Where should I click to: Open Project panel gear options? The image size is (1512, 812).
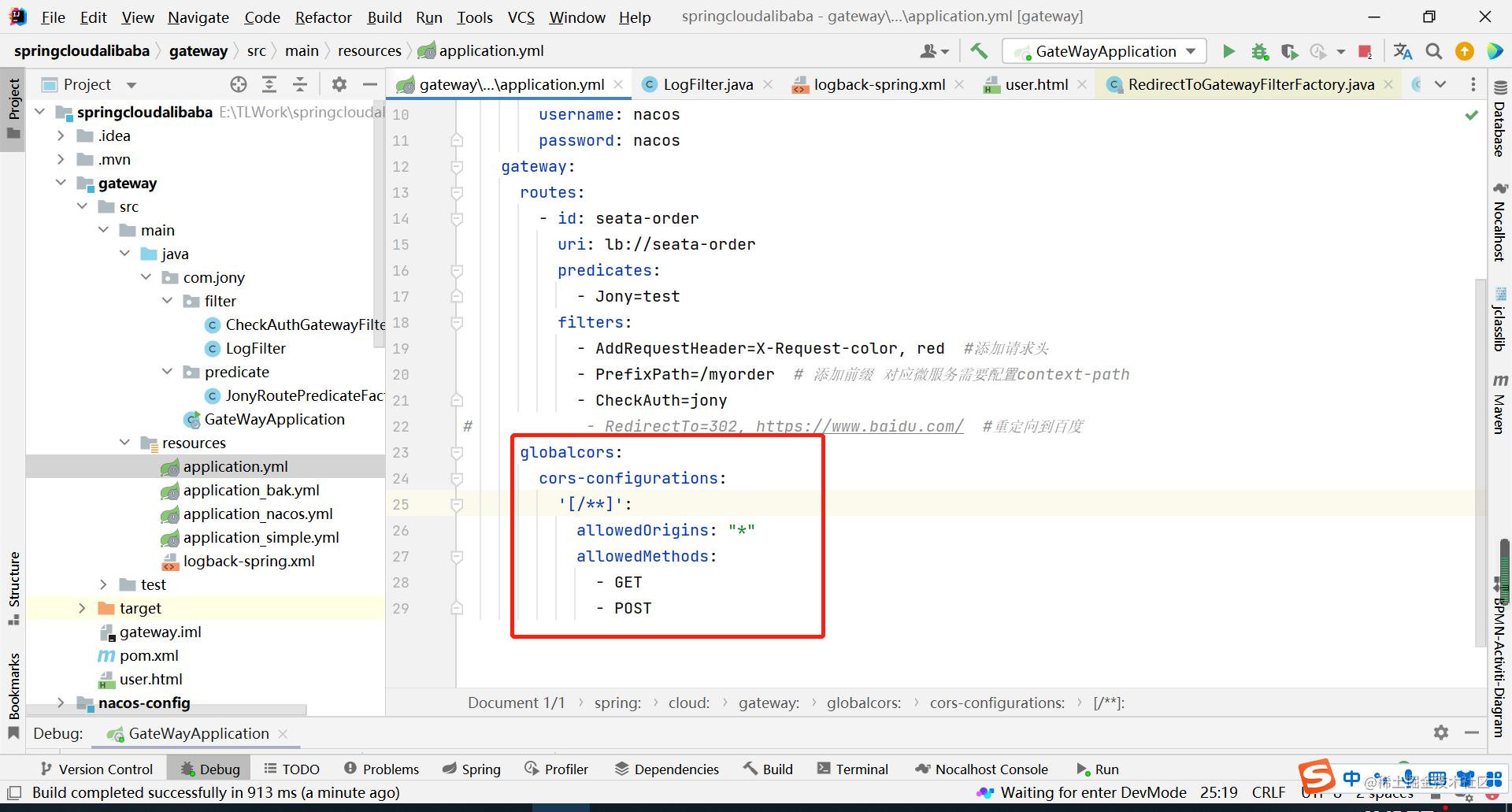339,84
